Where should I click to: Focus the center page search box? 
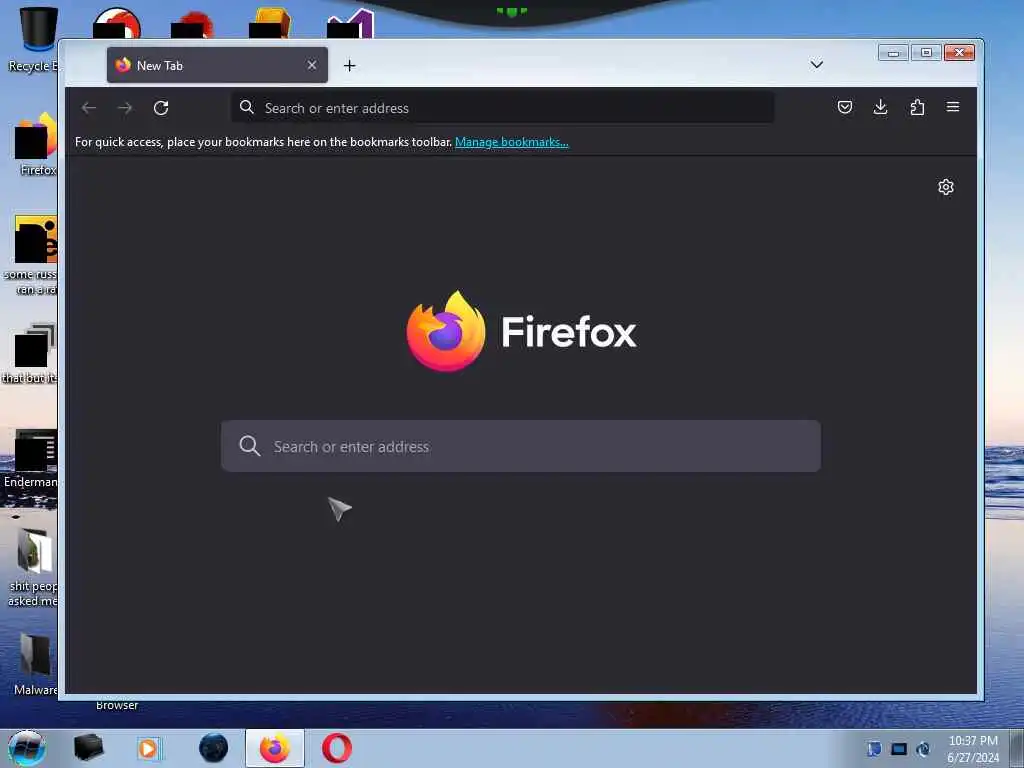click(x=520, y=446)
